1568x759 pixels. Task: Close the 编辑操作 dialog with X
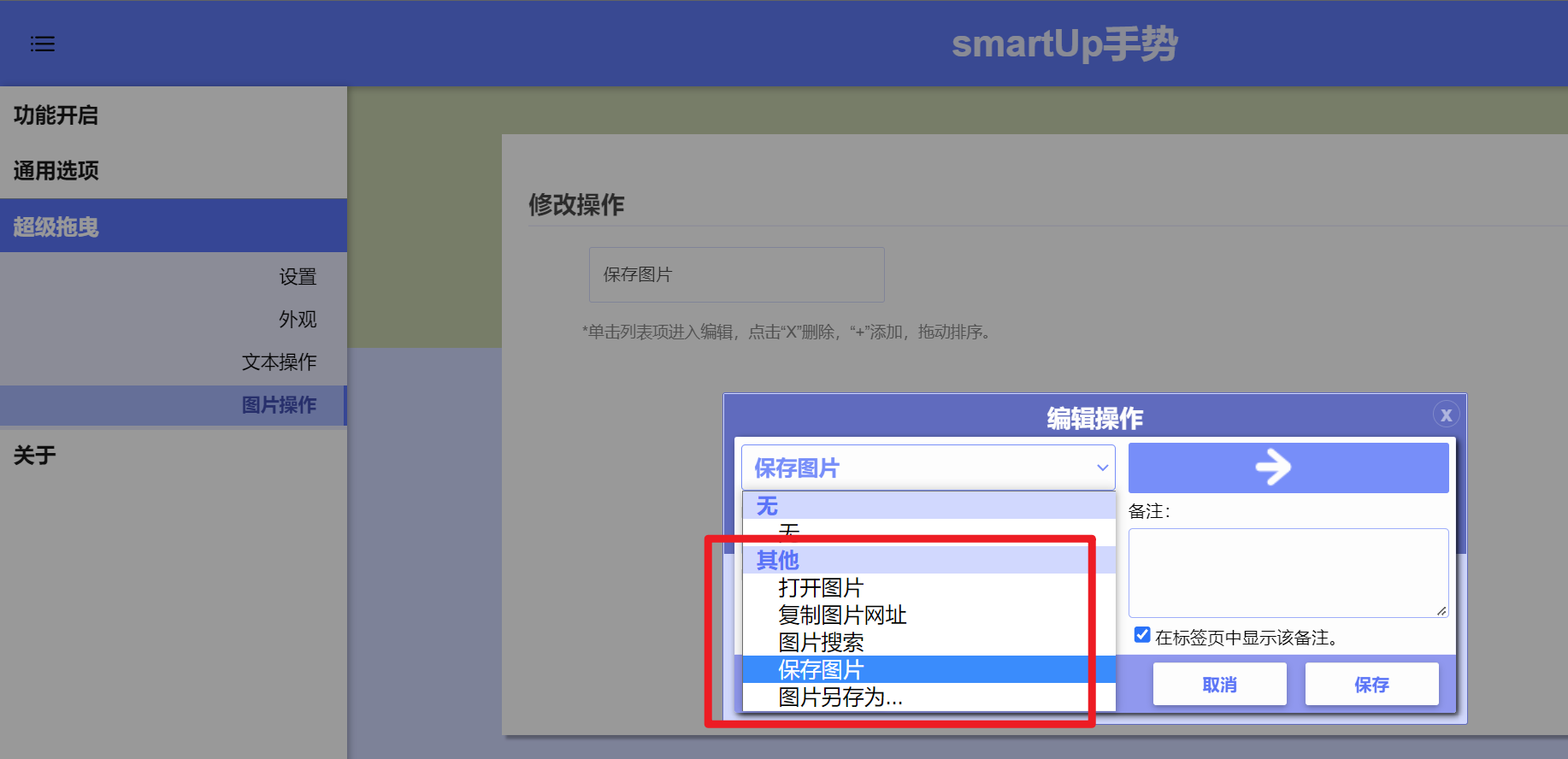coord(1446,415)
